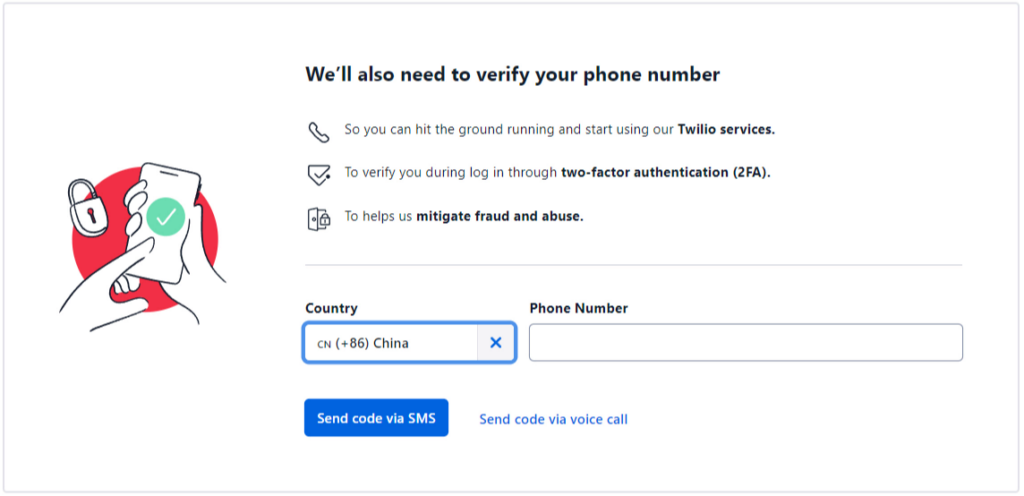Choose Send code via voice call
The height and width of the screenshot is (496, 1024).
(553, 419)
